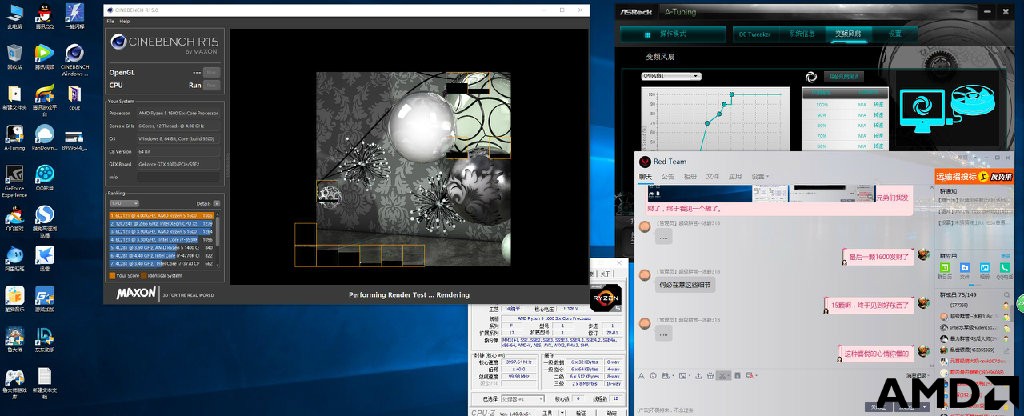Open the gamepad game library desktop icon
Screen dimensions: 1024x416
(x=14, y=382)
